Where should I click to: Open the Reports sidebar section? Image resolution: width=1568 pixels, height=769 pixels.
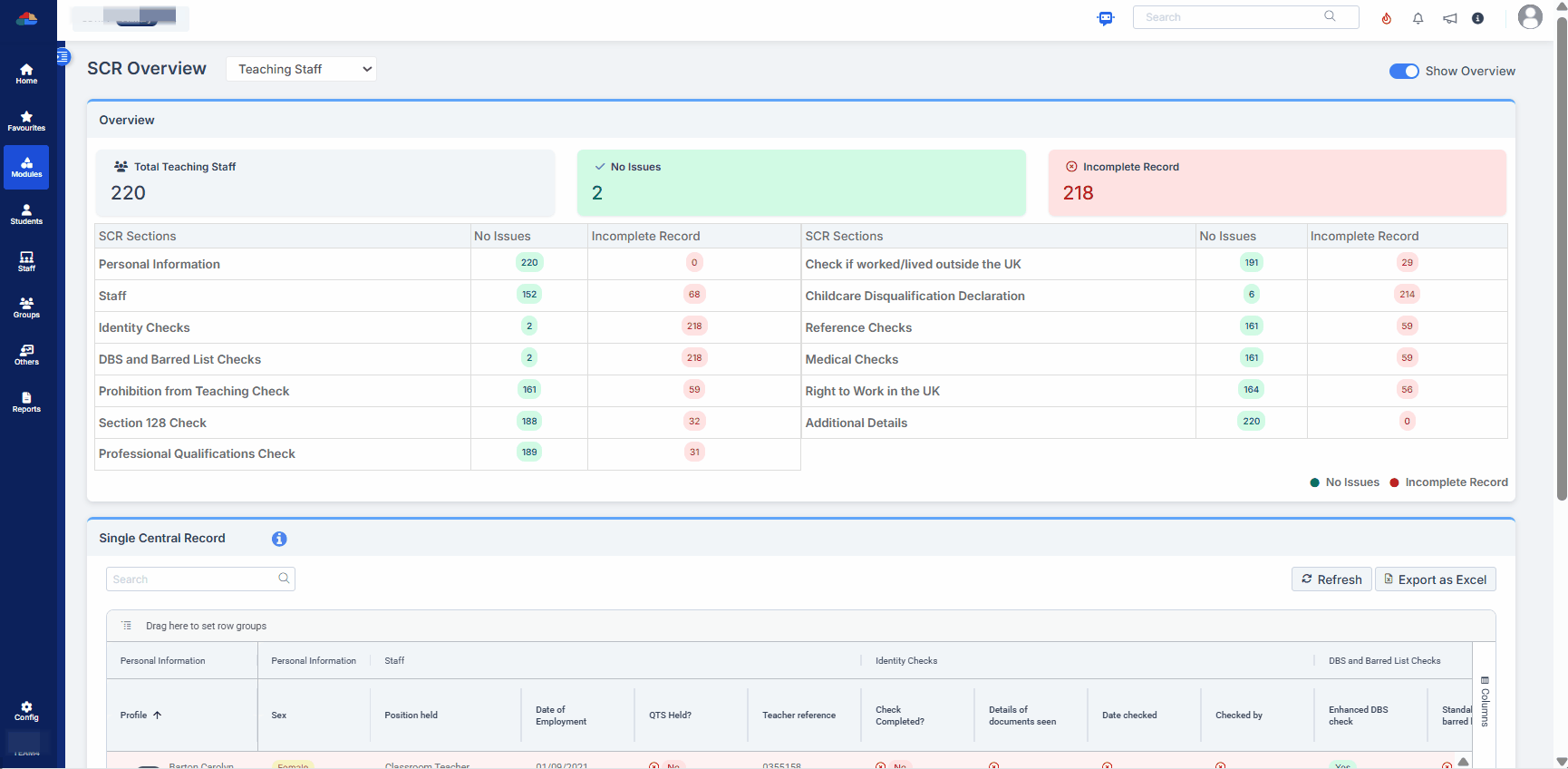[x=26, y=402]
